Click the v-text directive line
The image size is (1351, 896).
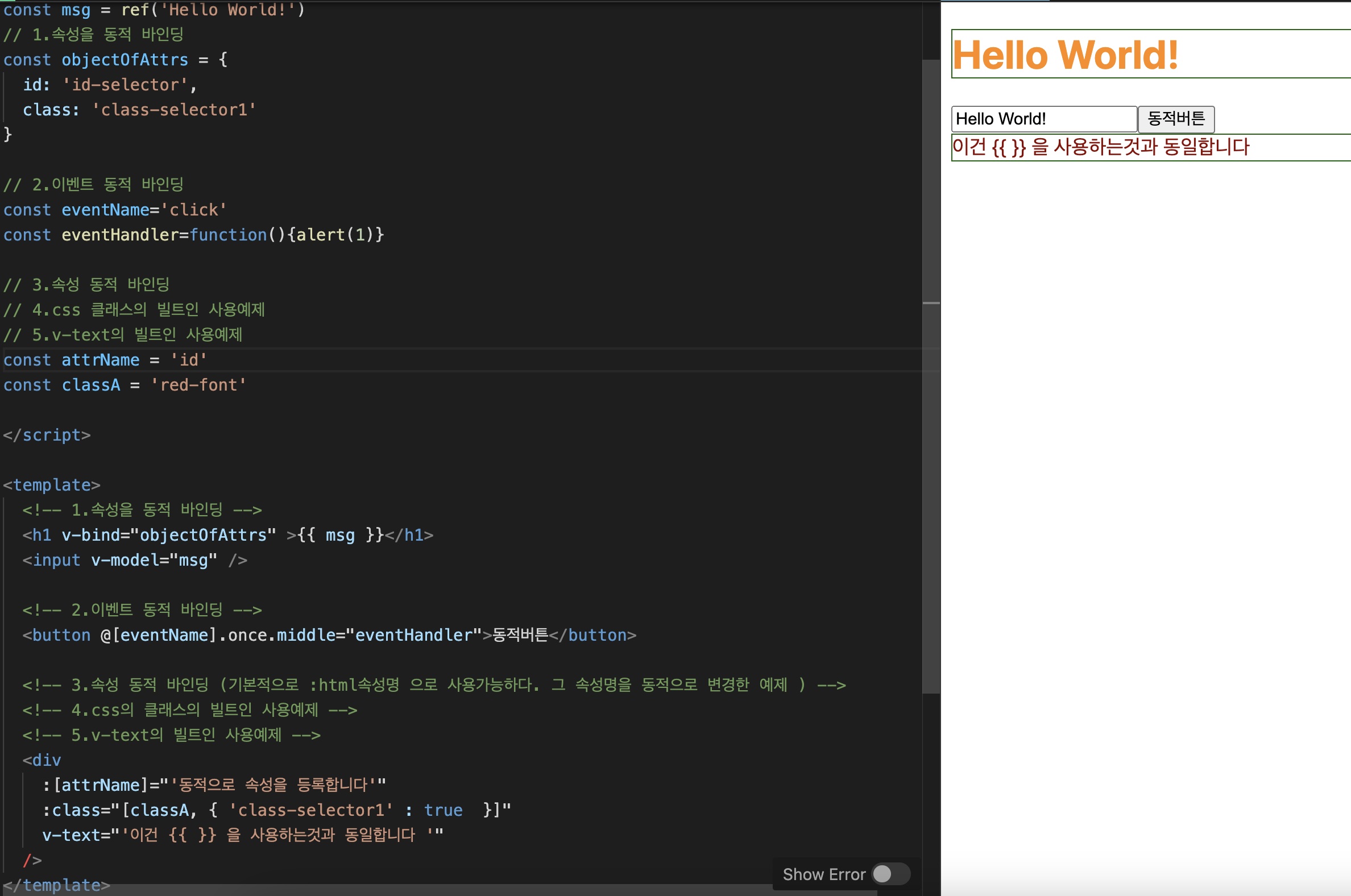(x=243, y=835)
